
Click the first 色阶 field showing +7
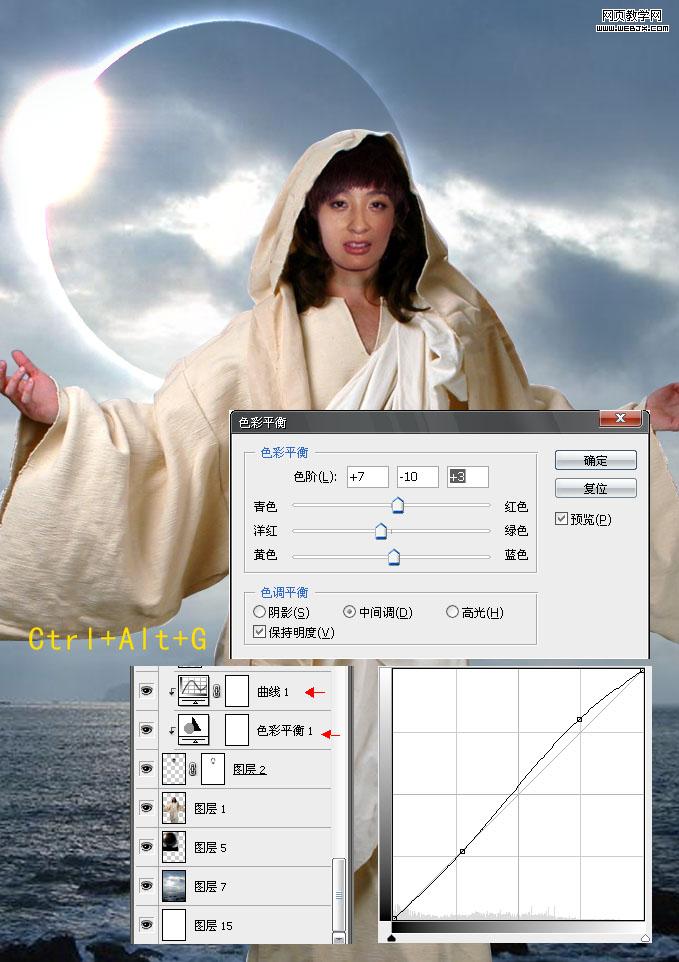[367, 477]
